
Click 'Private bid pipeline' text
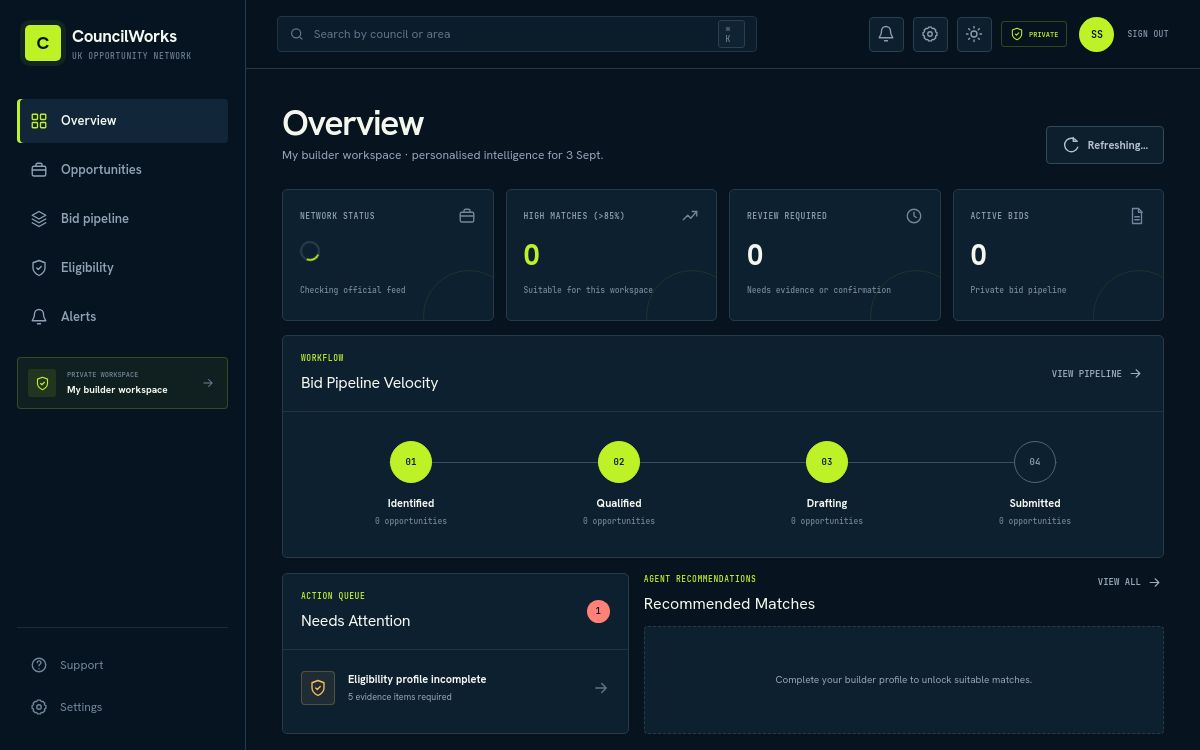click(x=1018, y=290)
